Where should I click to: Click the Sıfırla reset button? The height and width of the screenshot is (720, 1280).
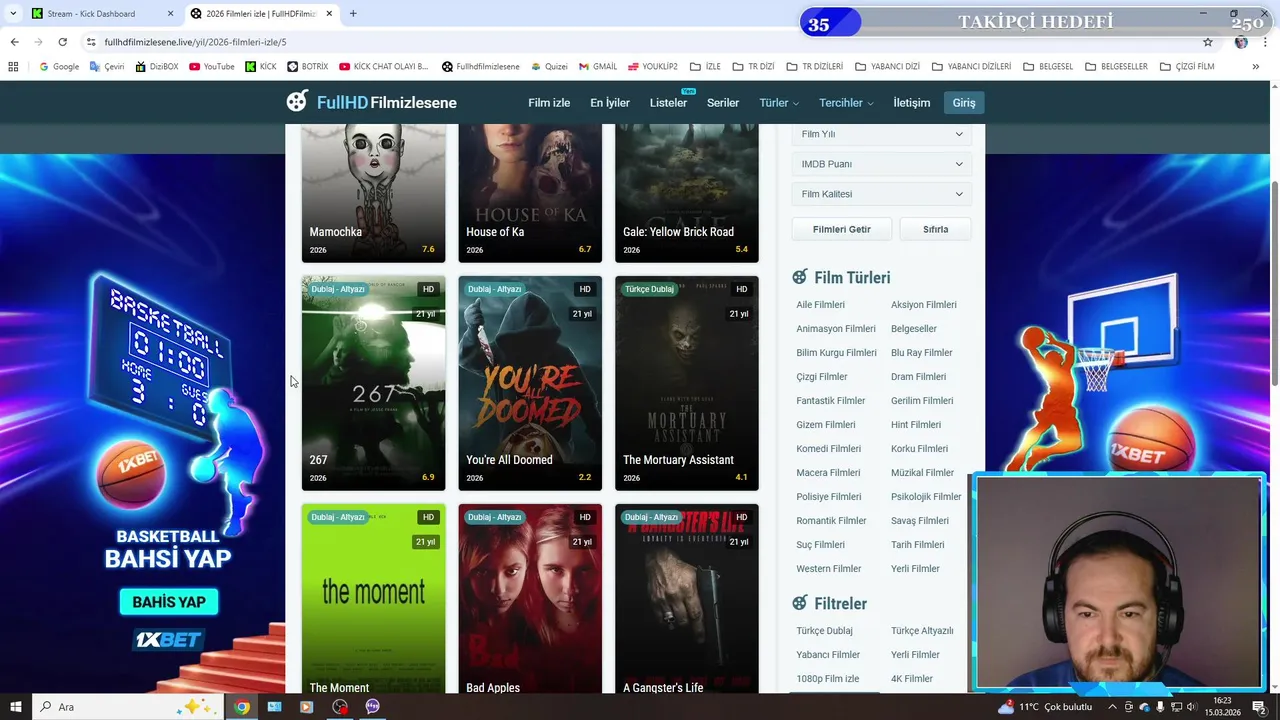tap(935, 229)
